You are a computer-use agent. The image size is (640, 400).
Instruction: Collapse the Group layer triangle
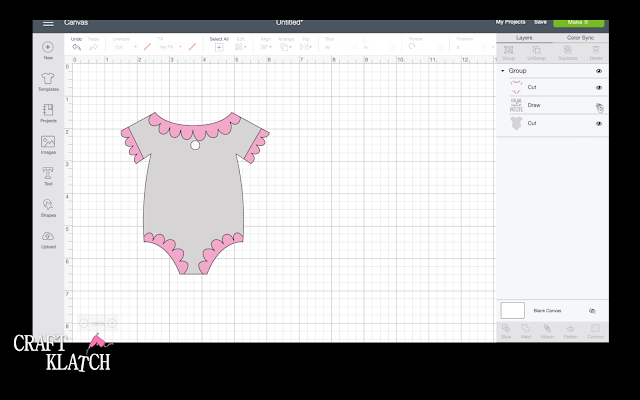pos(502,71)
